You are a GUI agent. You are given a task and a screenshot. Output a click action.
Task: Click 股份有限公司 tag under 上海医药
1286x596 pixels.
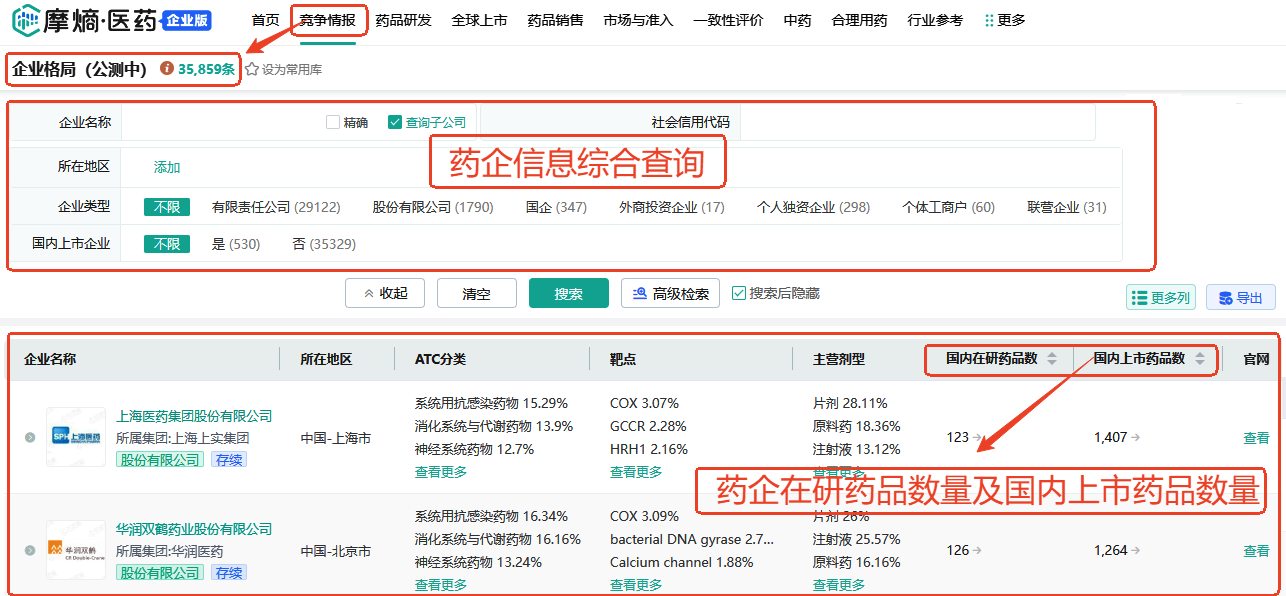160,459
